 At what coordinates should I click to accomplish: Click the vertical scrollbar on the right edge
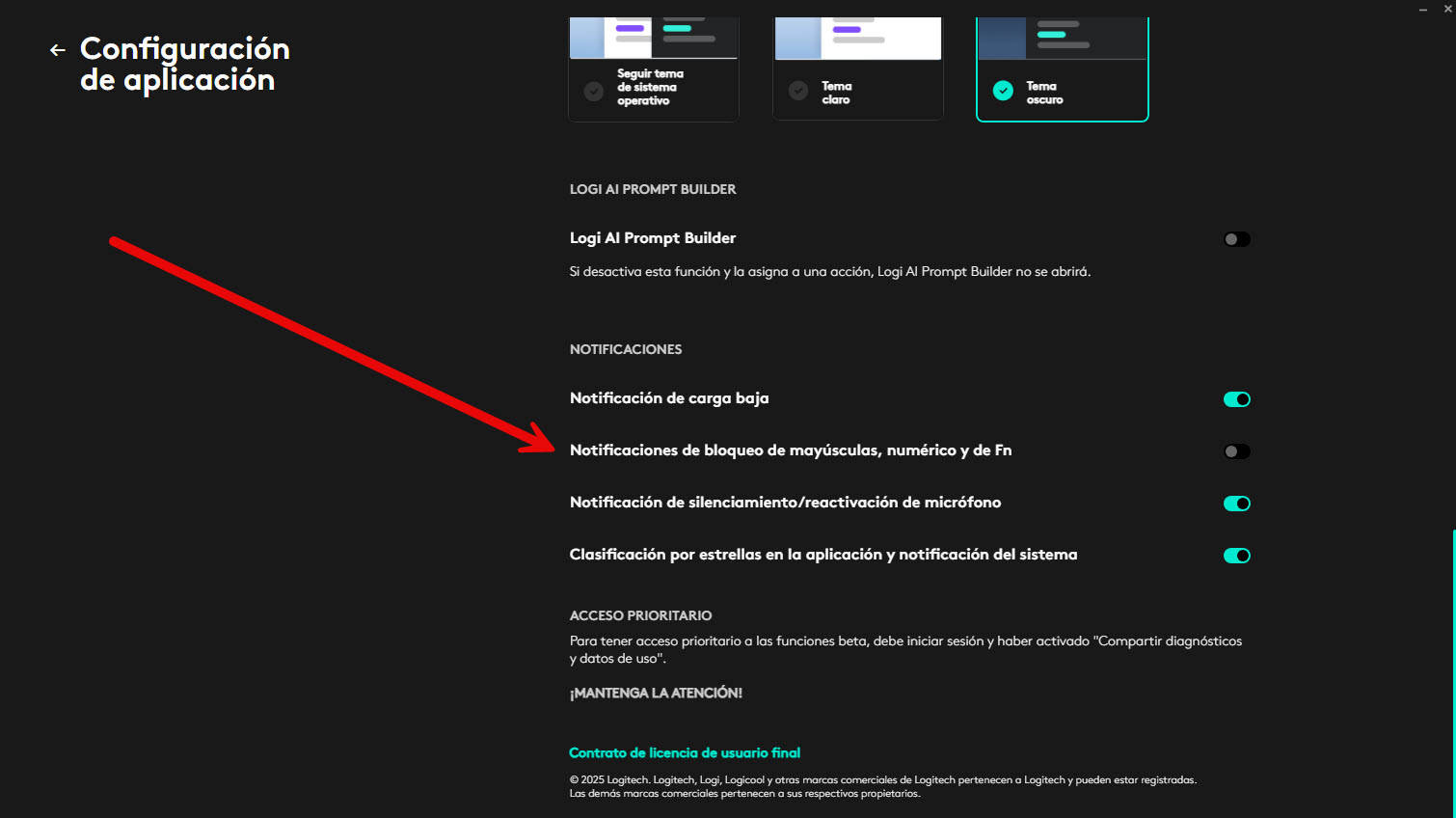1453,672
